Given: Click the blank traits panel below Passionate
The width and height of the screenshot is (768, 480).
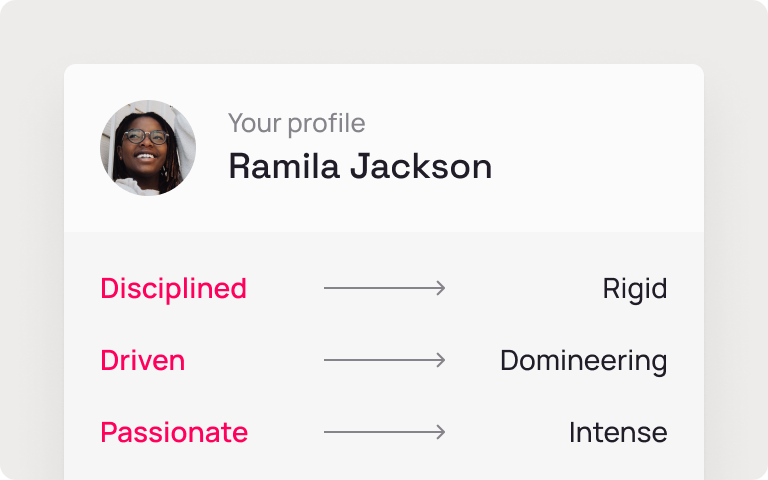Looking at the screenshot, I should pos(384,466).
